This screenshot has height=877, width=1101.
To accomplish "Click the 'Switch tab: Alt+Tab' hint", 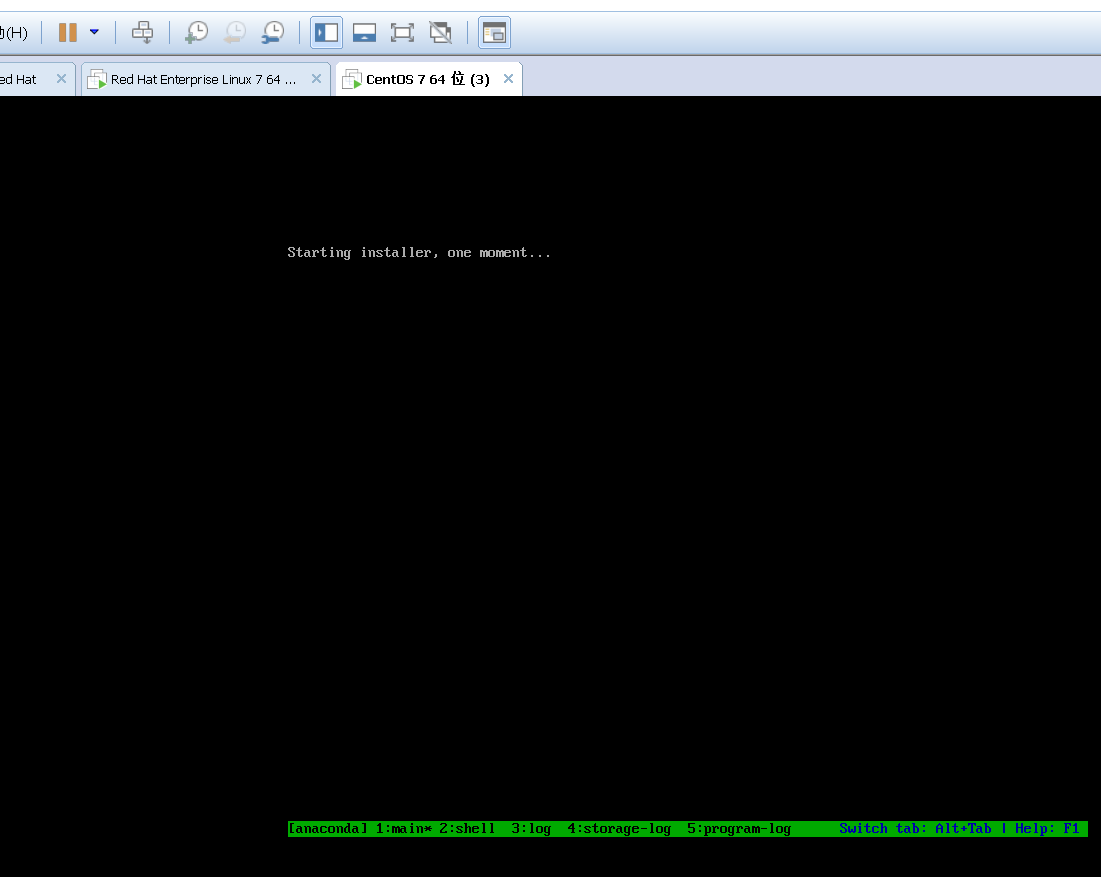I will 916,829.
